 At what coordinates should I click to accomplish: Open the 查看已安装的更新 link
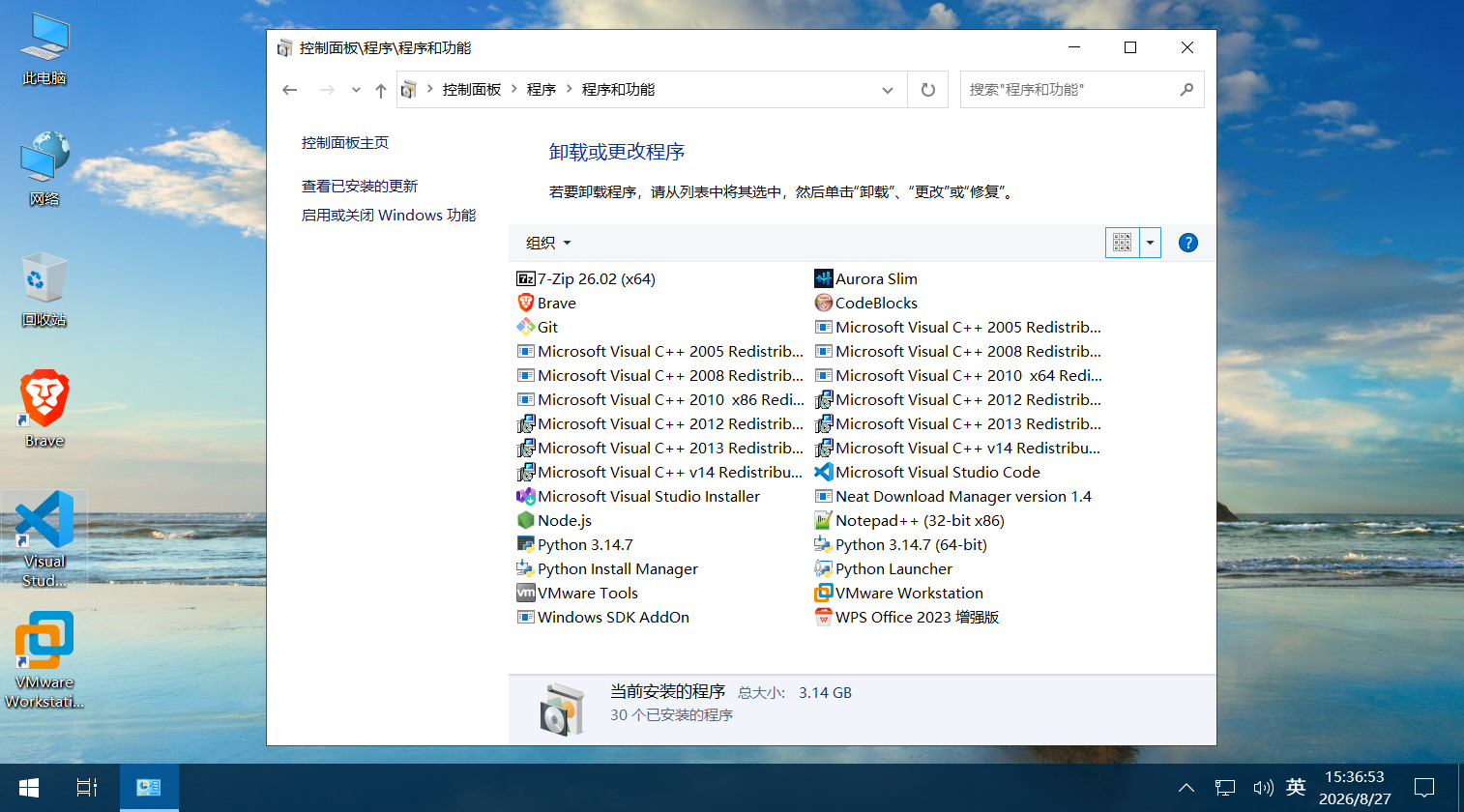coord(360,186)
